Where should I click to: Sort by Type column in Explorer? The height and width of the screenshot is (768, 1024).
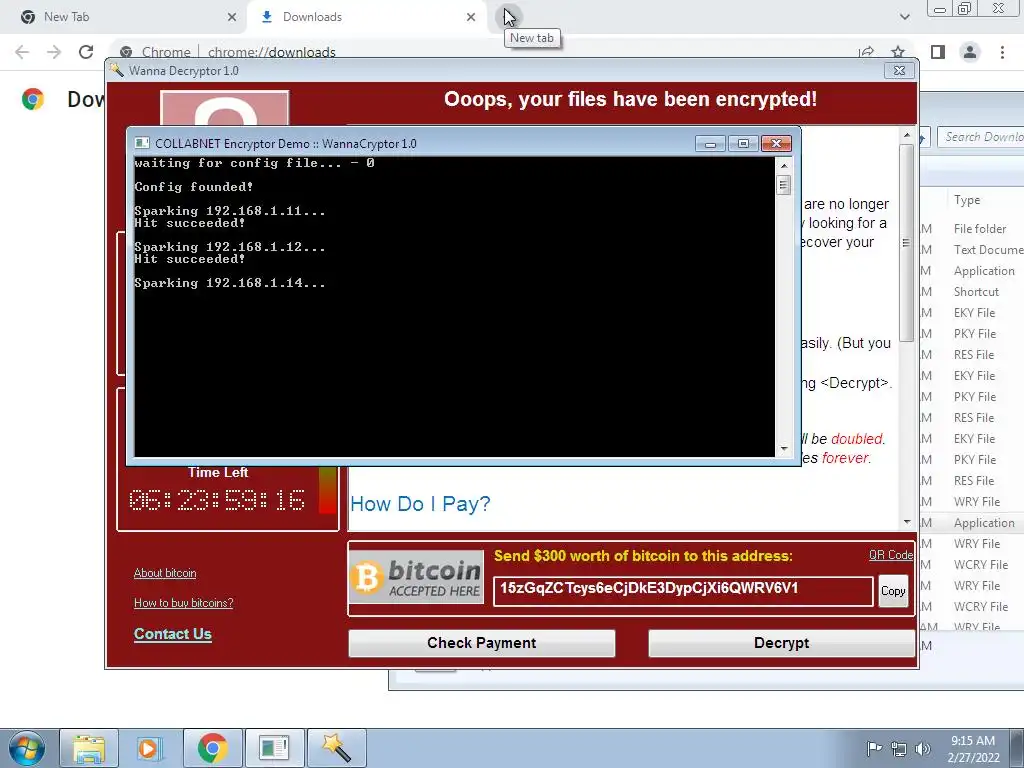click(967, 200)
